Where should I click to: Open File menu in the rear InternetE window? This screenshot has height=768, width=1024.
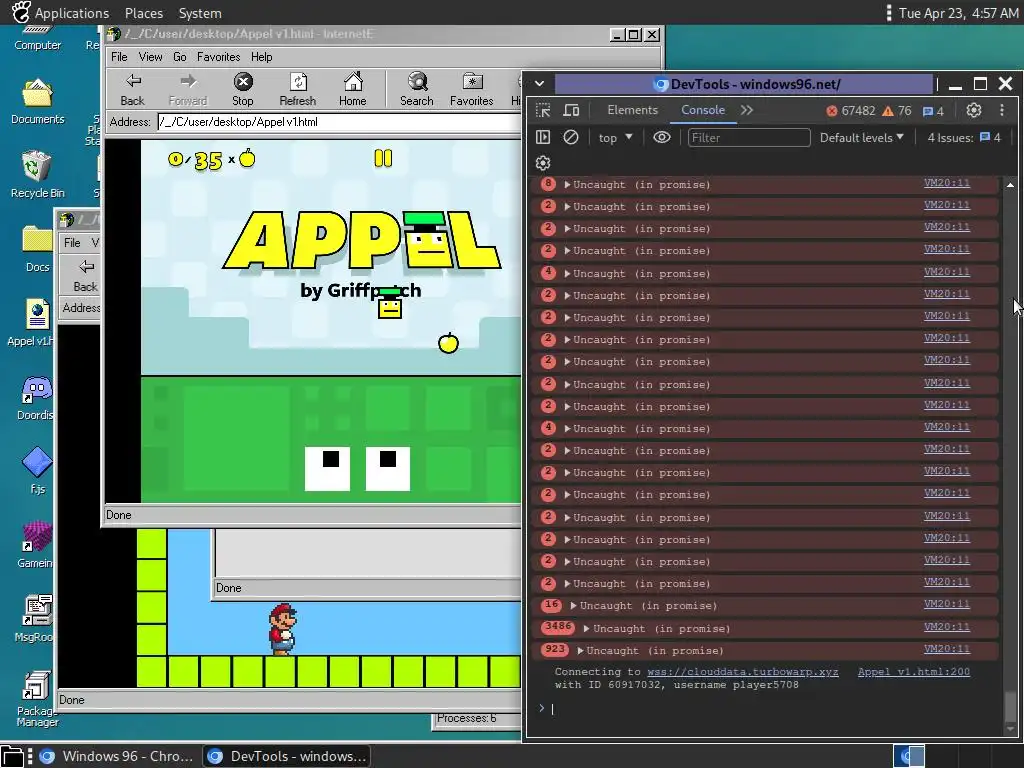coord(72,243)
